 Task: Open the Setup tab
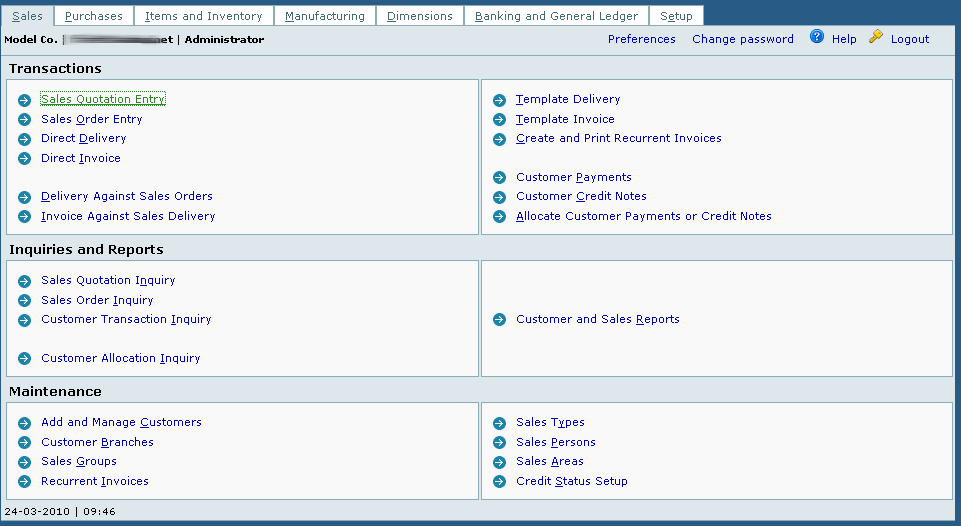(677, 16)
